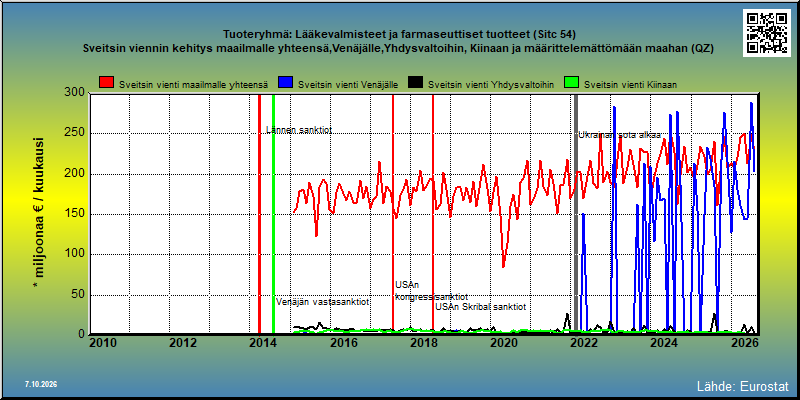
Task: Click legend label 'Sveitsin vienti Kiinaan'
Action: tap(630, 85)
